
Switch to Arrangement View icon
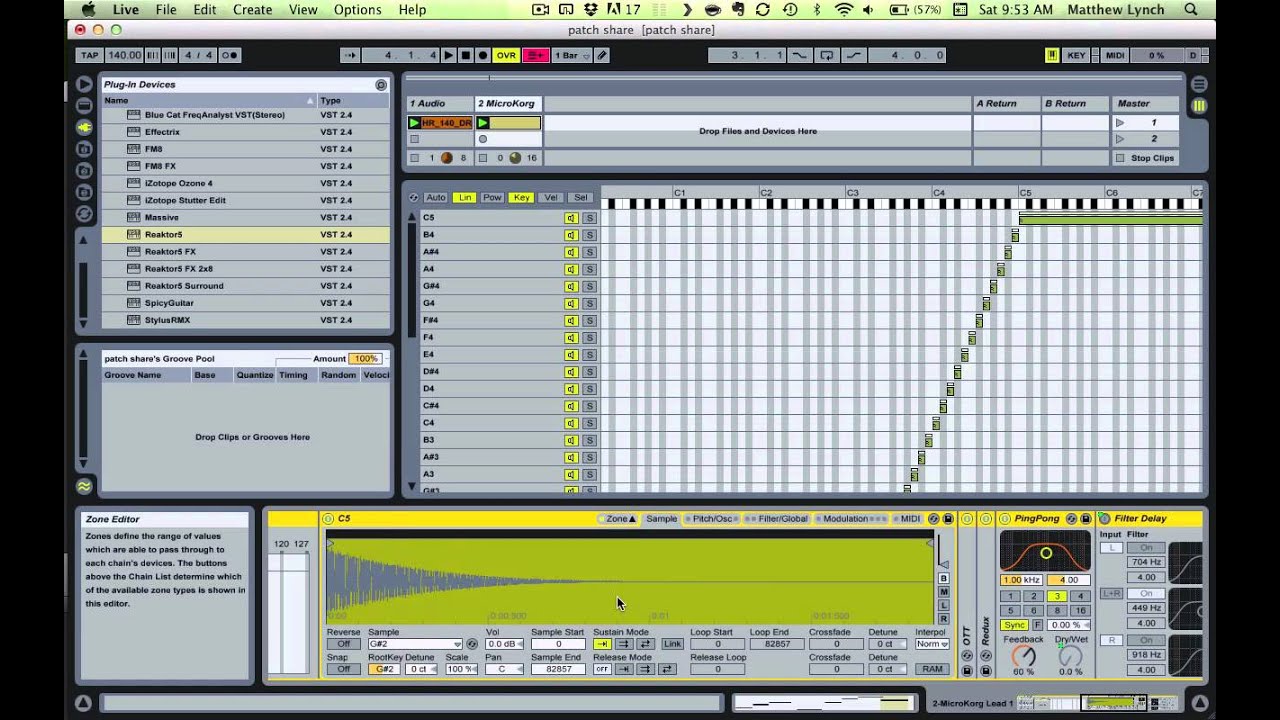(x=1199, y=85)
